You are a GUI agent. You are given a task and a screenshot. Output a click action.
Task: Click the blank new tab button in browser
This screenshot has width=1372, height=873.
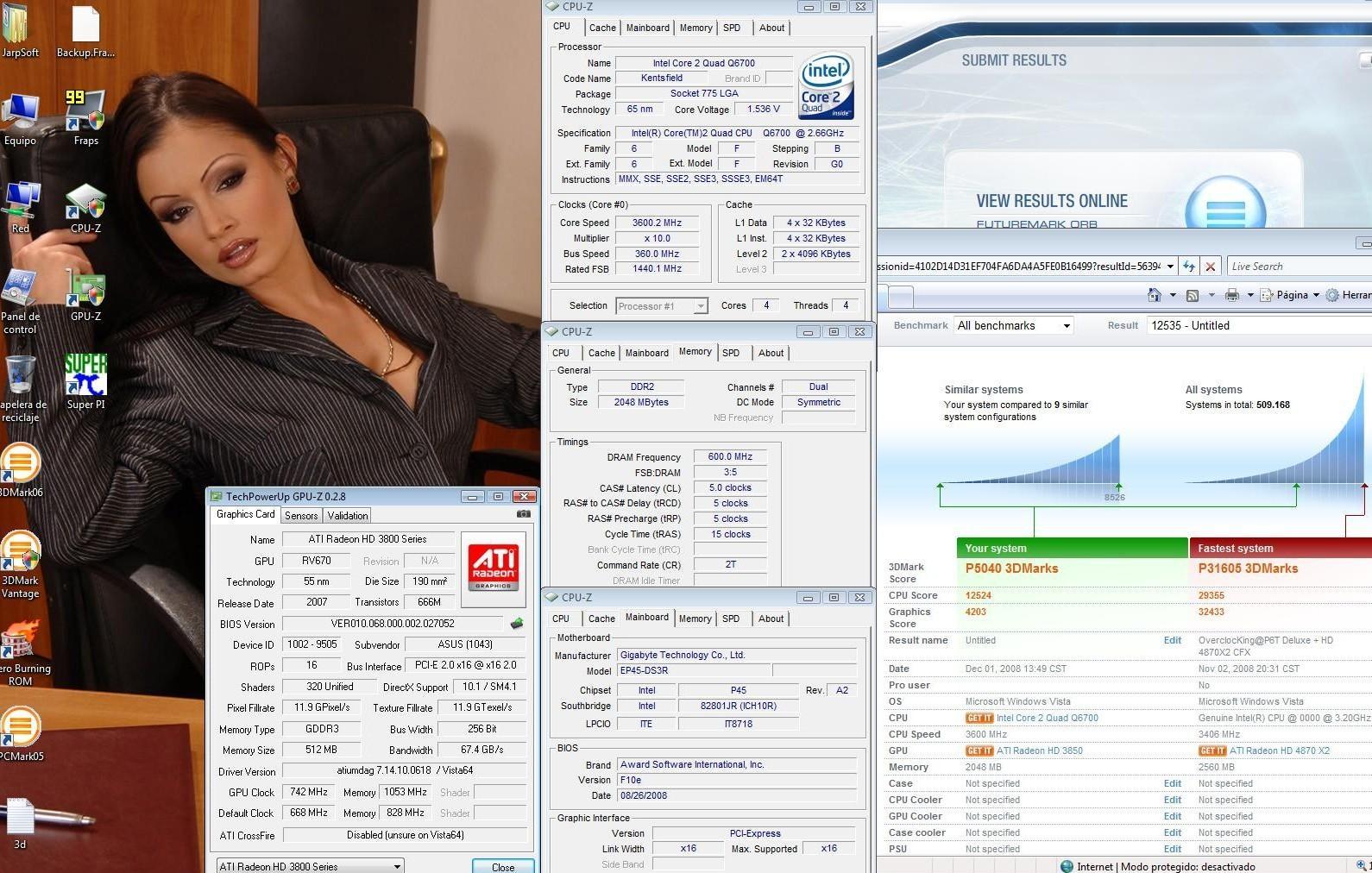[x=901, y=297]
